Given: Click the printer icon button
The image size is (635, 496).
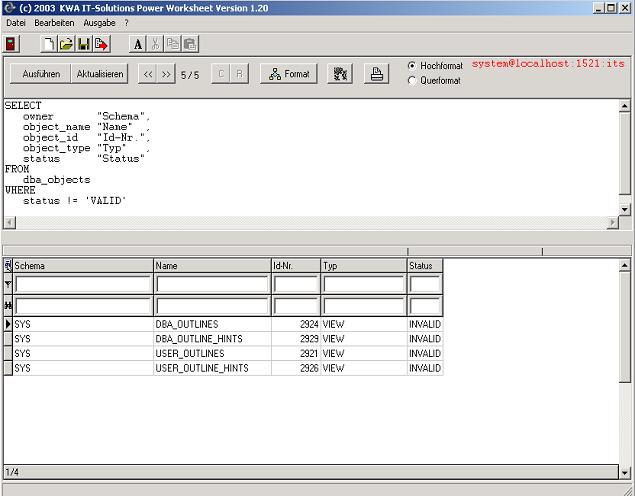Looking at the screenshot, I should (376, 74).
